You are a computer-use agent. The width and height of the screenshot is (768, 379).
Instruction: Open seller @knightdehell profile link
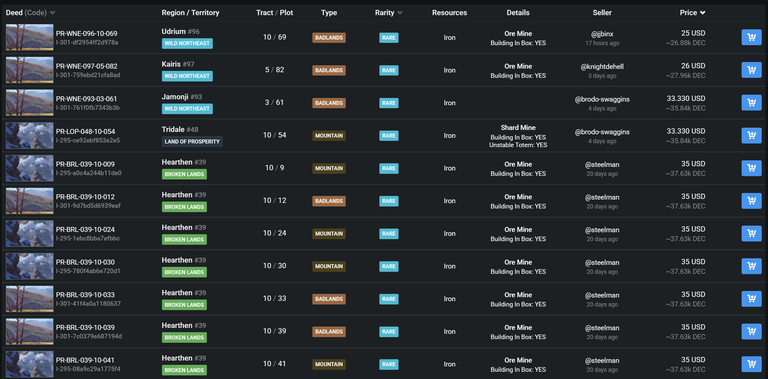point(602,67)
